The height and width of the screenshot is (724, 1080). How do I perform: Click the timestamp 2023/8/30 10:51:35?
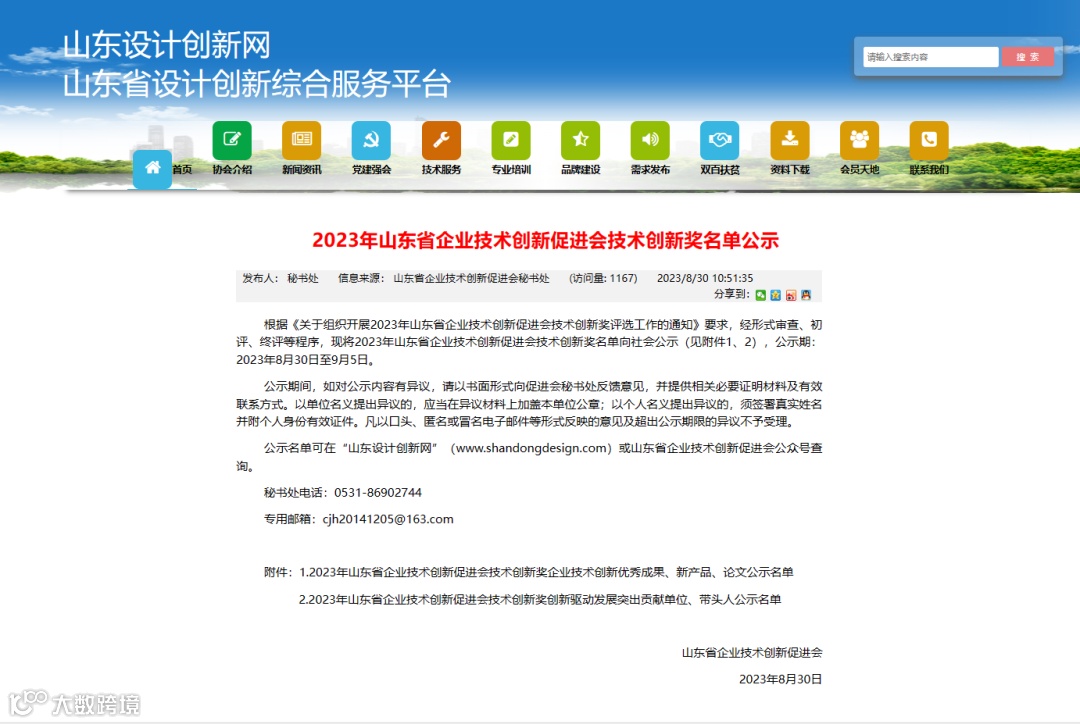[x=705, y=278]
